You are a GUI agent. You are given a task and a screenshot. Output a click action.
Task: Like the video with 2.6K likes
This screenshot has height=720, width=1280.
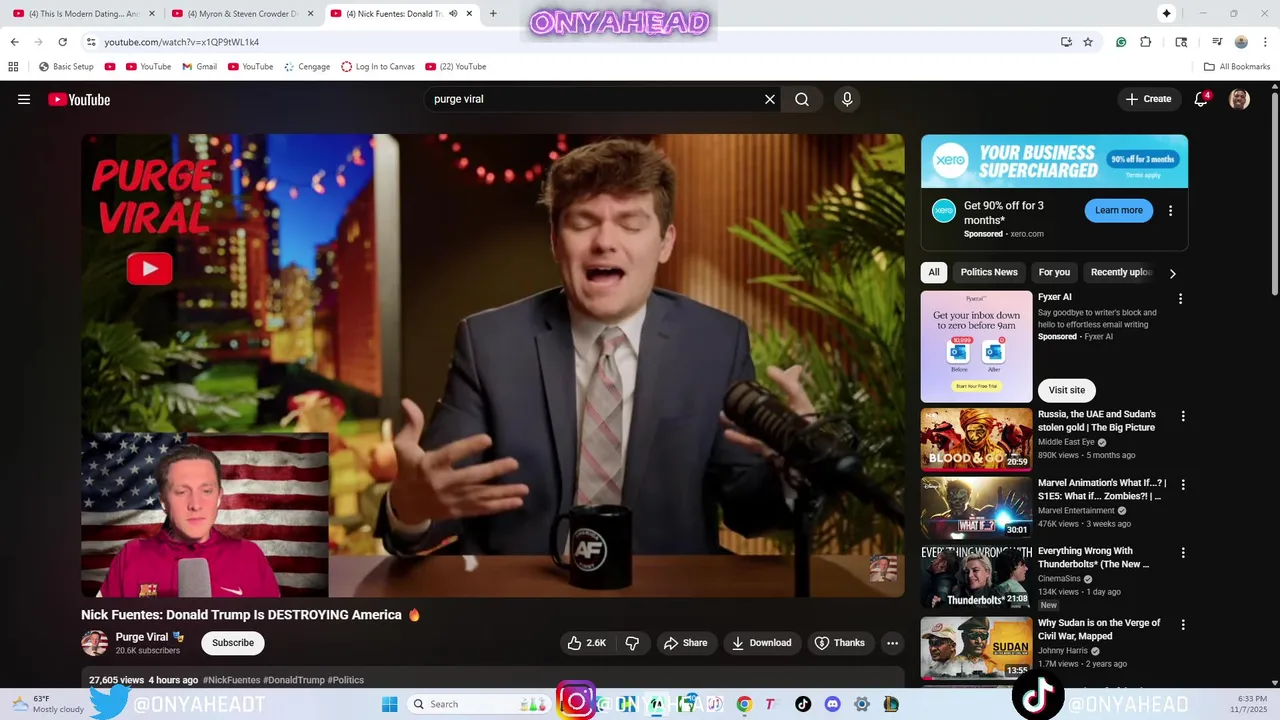tap(587, 643)
